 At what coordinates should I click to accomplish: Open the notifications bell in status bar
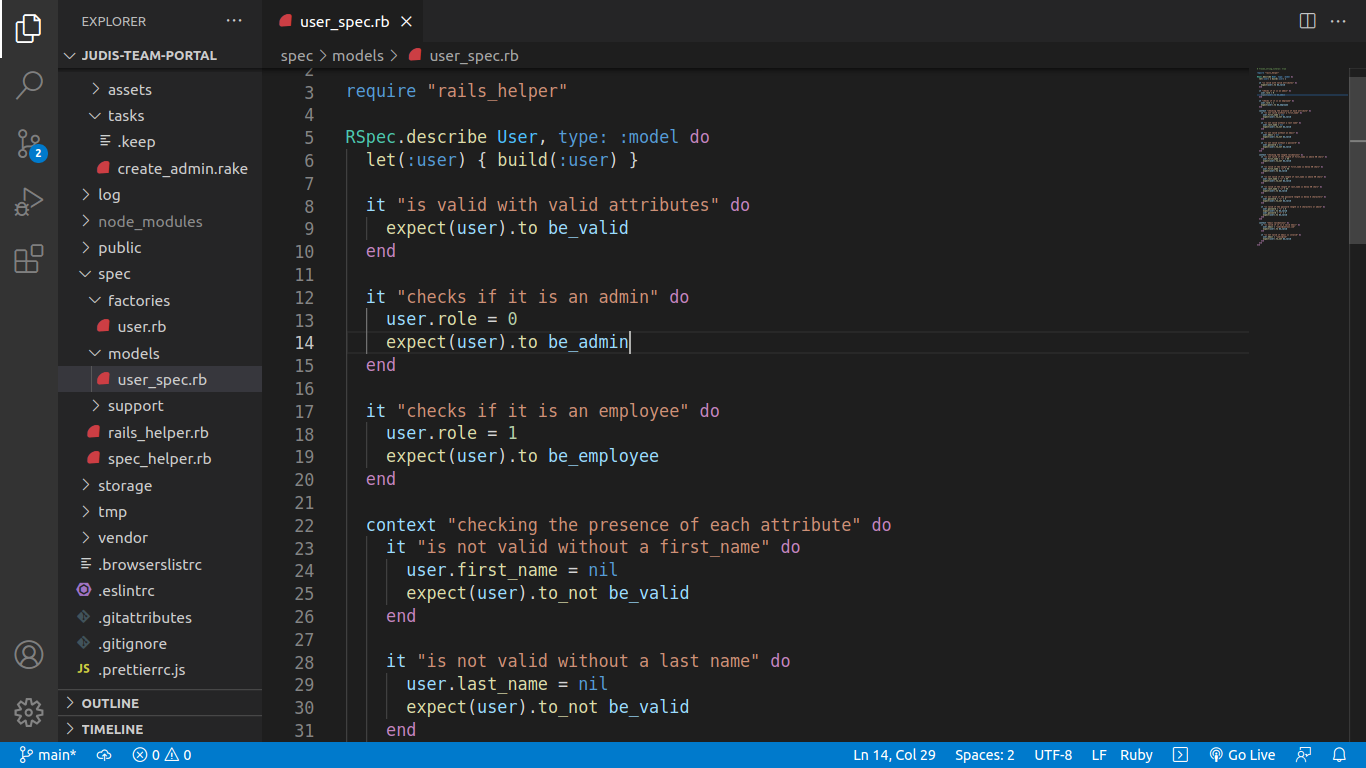pos(1339,755)
